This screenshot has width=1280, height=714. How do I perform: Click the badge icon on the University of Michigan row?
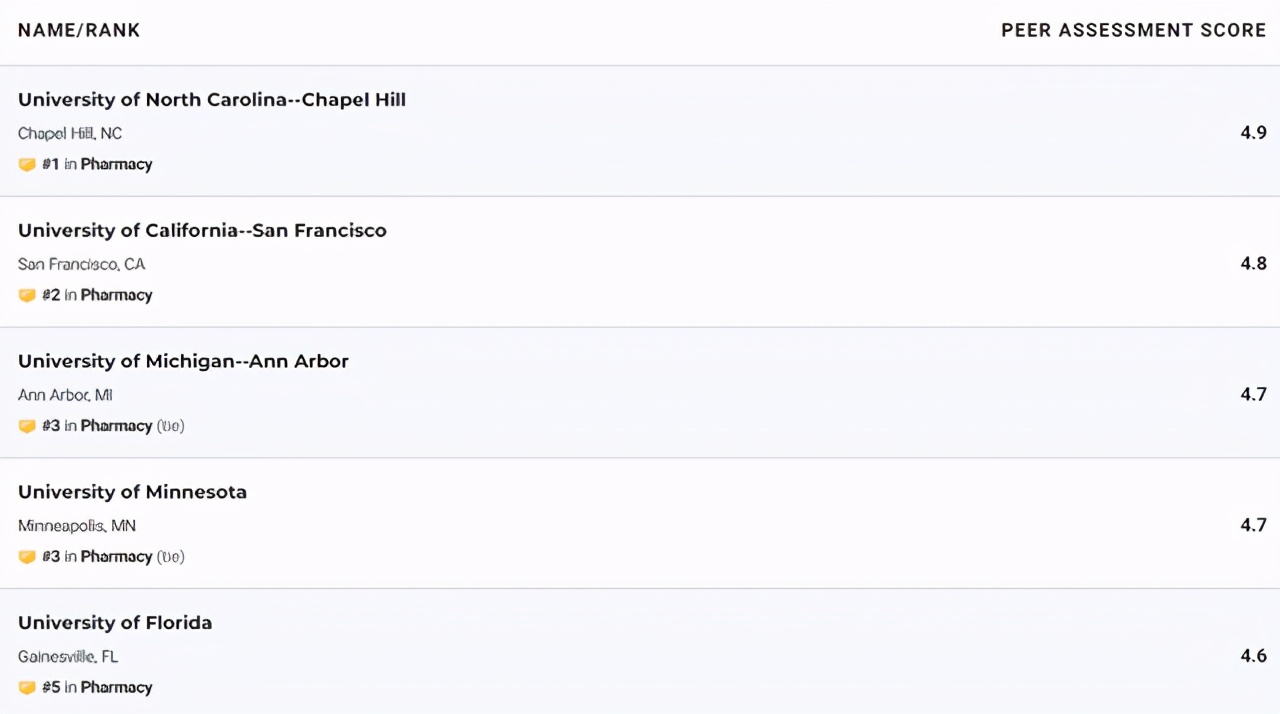(27, 427)
